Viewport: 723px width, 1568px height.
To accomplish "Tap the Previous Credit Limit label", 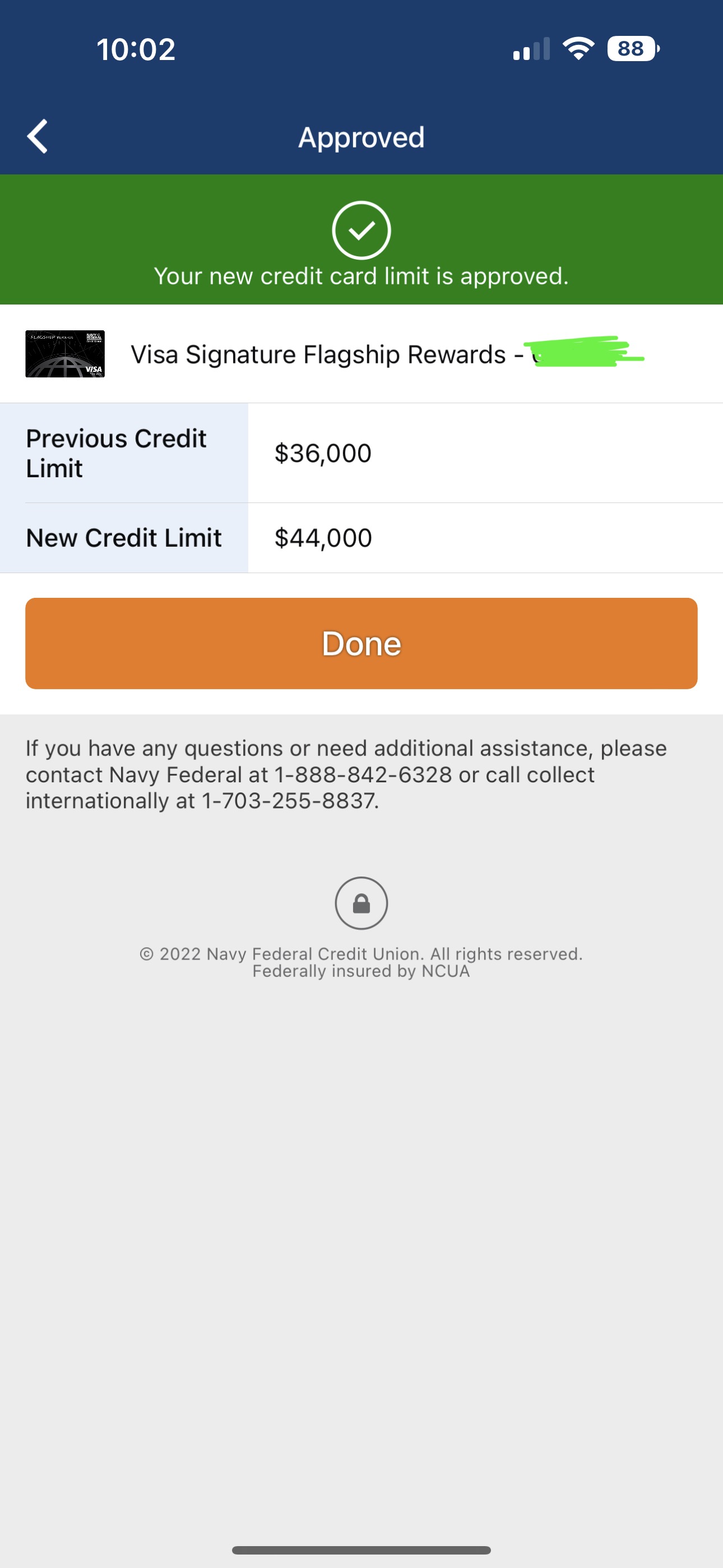I will click(116, 453).
